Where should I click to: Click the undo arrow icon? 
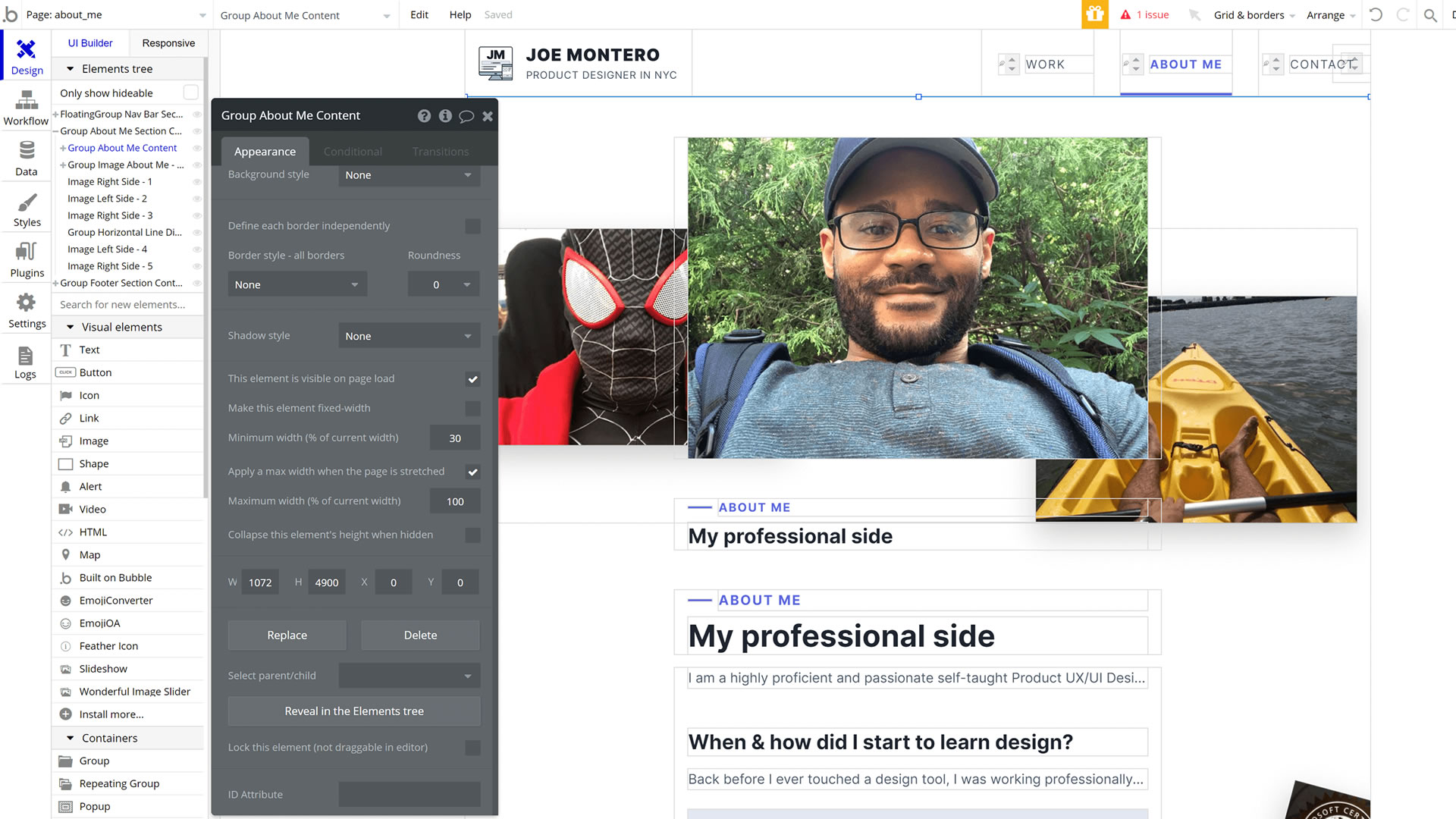(x=1376, y=14)
